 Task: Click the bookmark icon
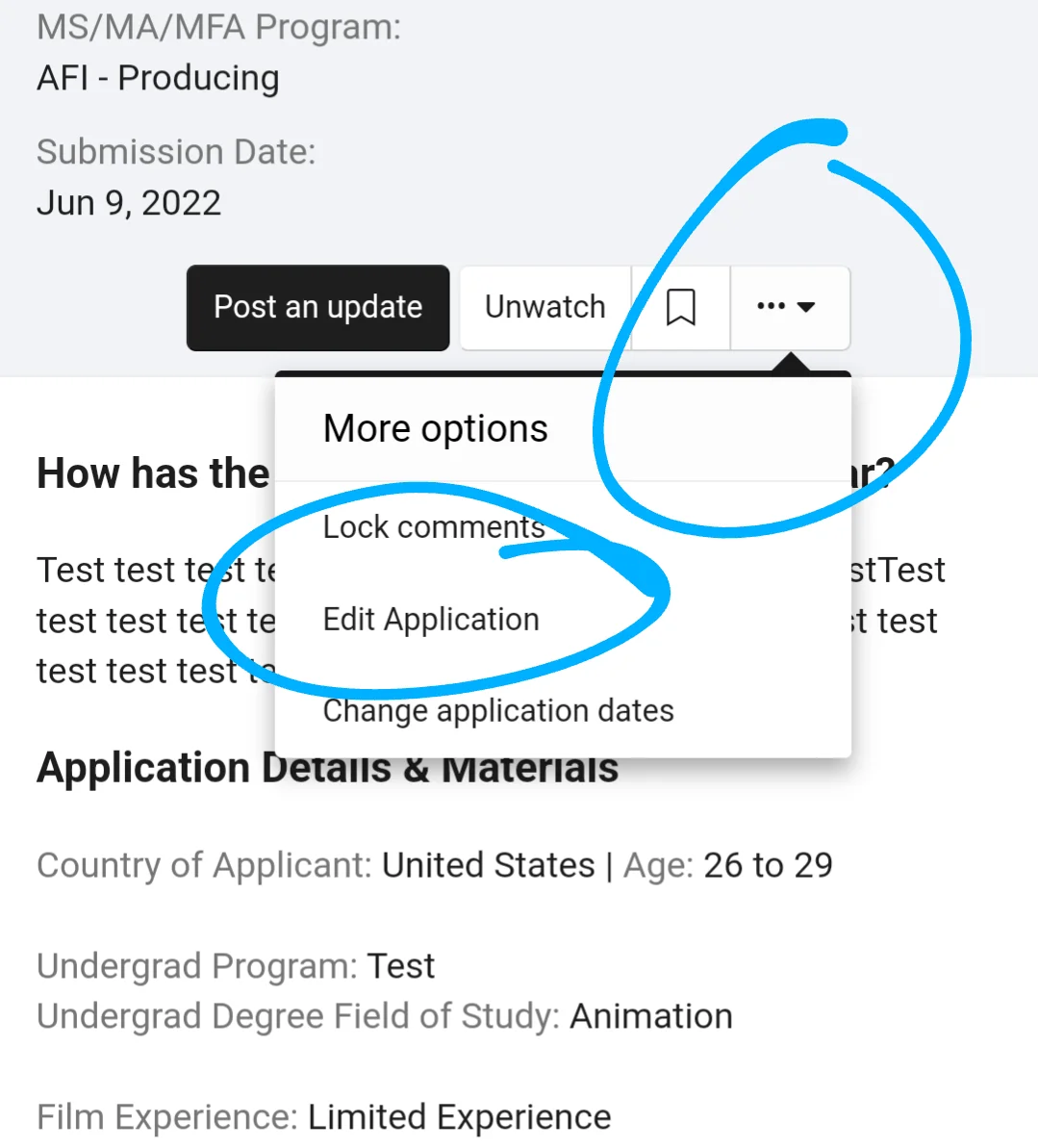point(681,308)
